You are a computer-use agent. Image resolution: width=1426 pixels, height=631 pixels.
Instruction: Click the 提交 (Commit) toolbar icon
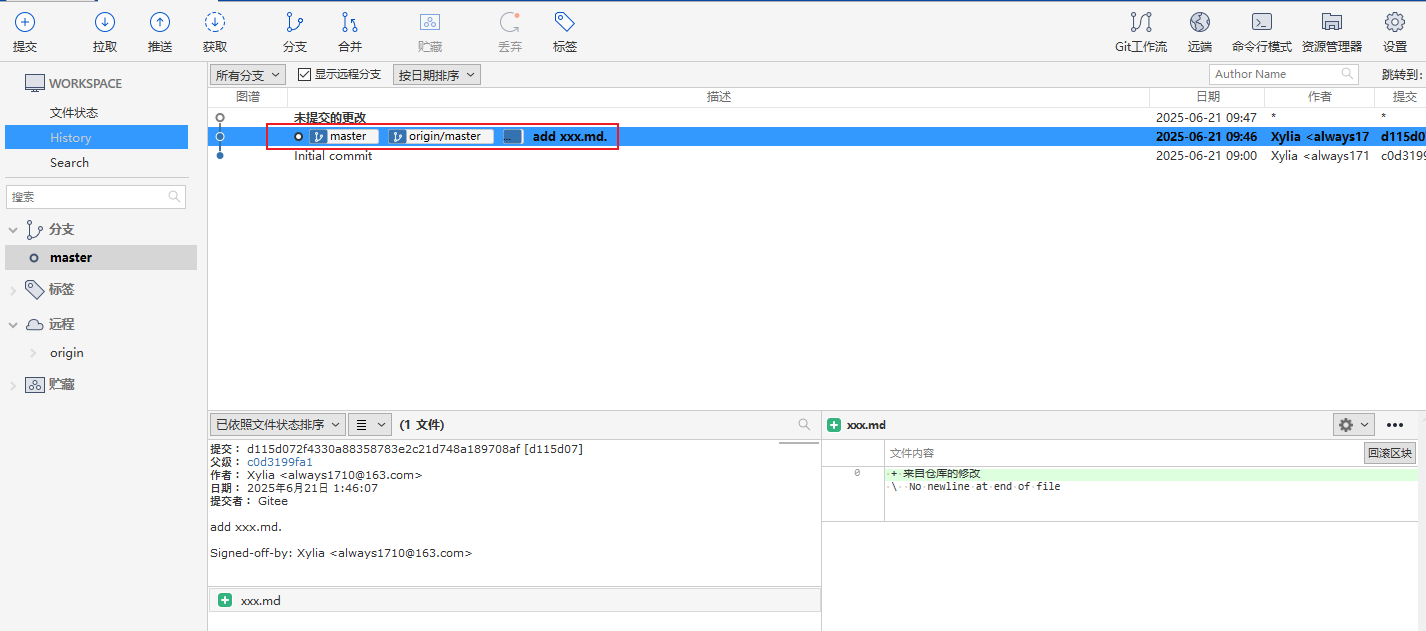tap(25, 23)
